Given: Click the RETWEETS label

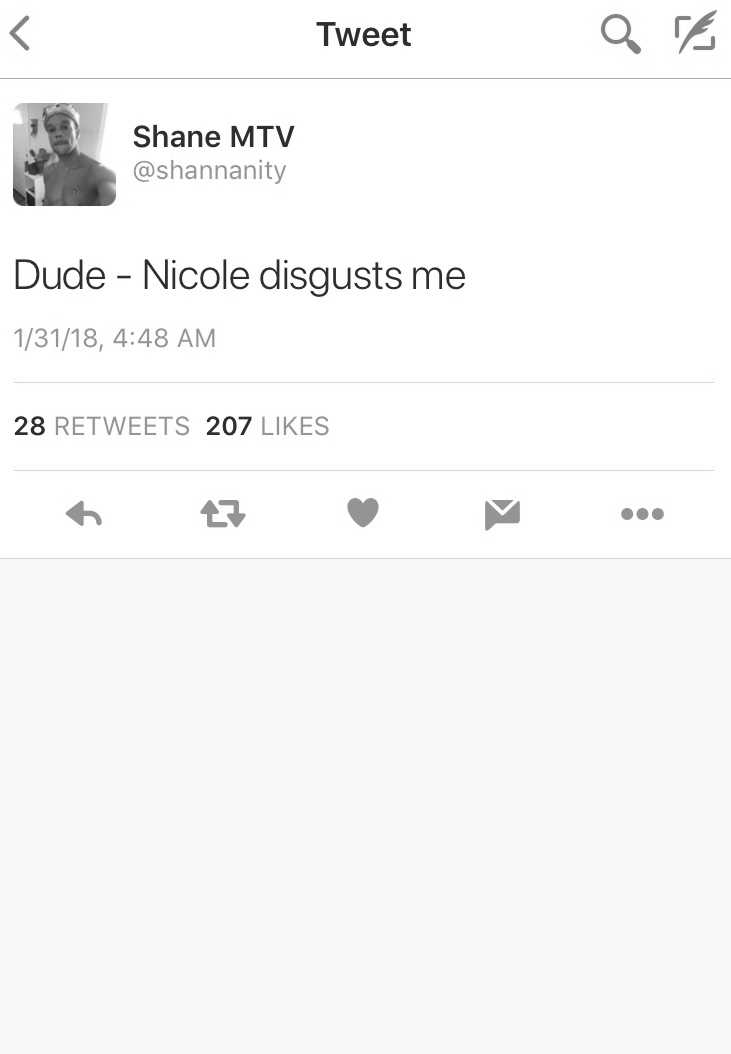Looking at the screenshot, I should [122, 426].
